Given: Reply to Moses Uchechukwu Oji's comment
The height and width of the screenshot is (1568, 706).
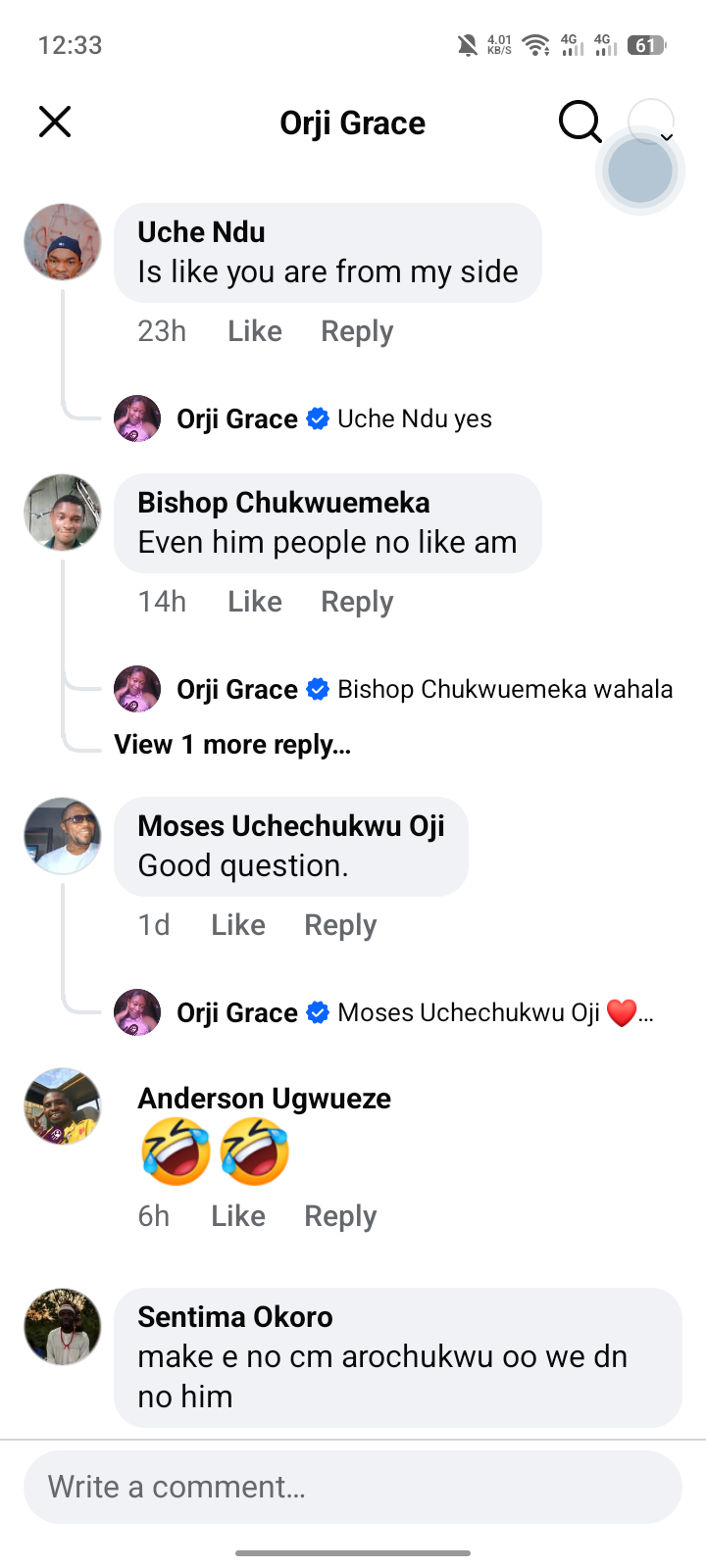Looking at the screenshot, I should [340, 925].
